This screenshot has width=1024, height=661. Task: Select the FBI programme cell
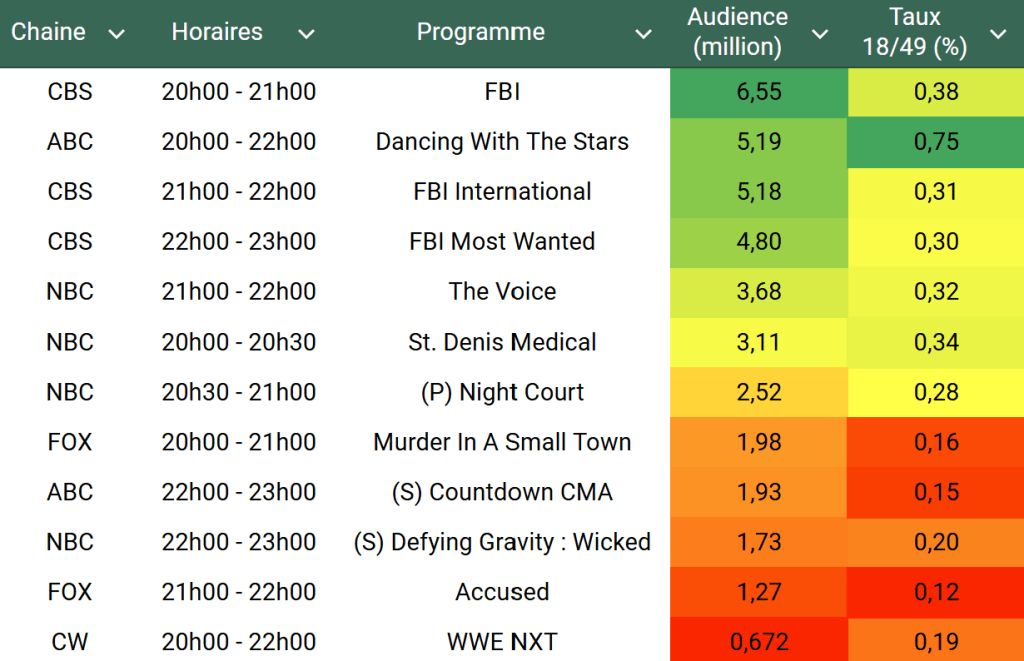click(x=502, y=92)
